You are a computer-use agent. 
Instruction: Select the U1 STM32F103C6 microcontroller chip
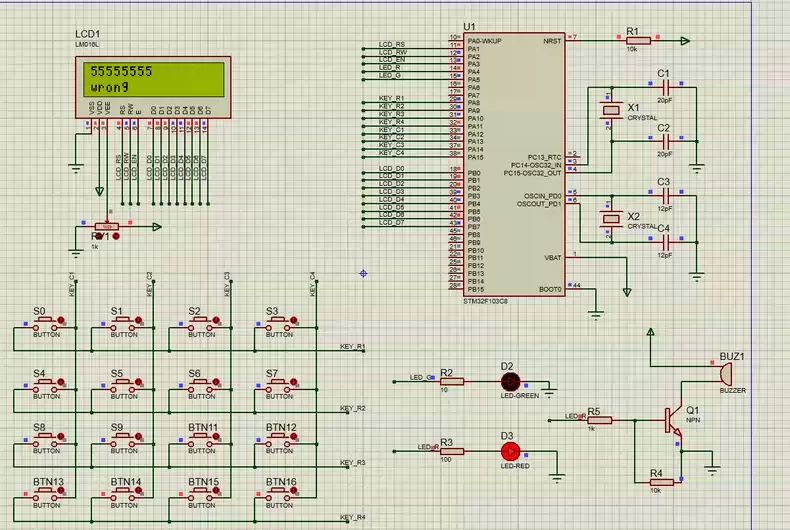514,165
